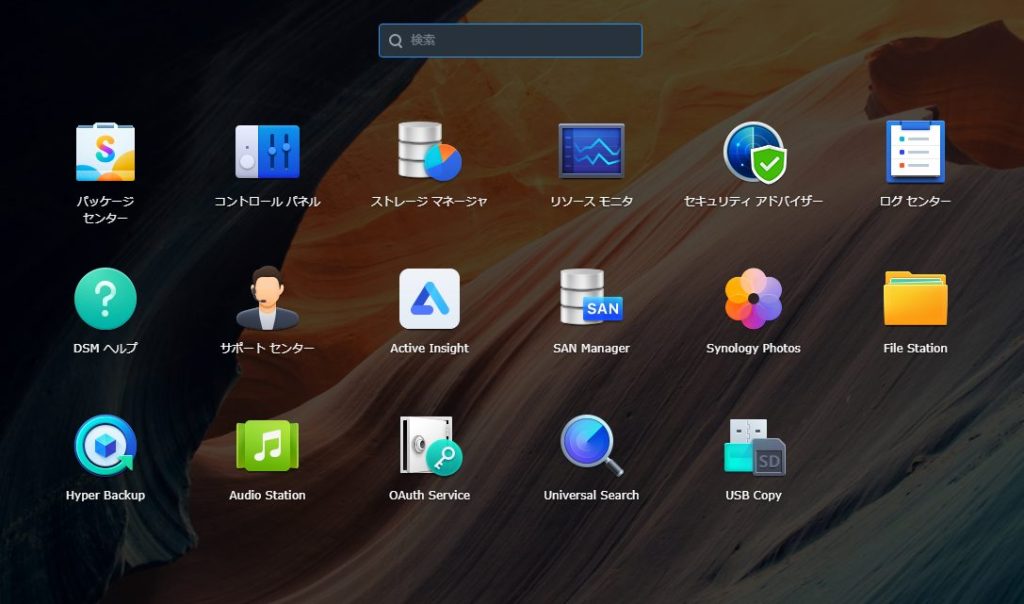
Task: Click the 検索 search input field
Action: point(520,41)
